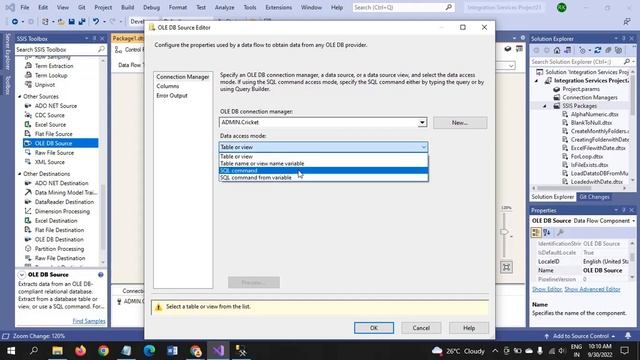Collapse the Other Destinations group
This screenshot has height=360, width=640.
pyautogui.click(x=20, y=174)
